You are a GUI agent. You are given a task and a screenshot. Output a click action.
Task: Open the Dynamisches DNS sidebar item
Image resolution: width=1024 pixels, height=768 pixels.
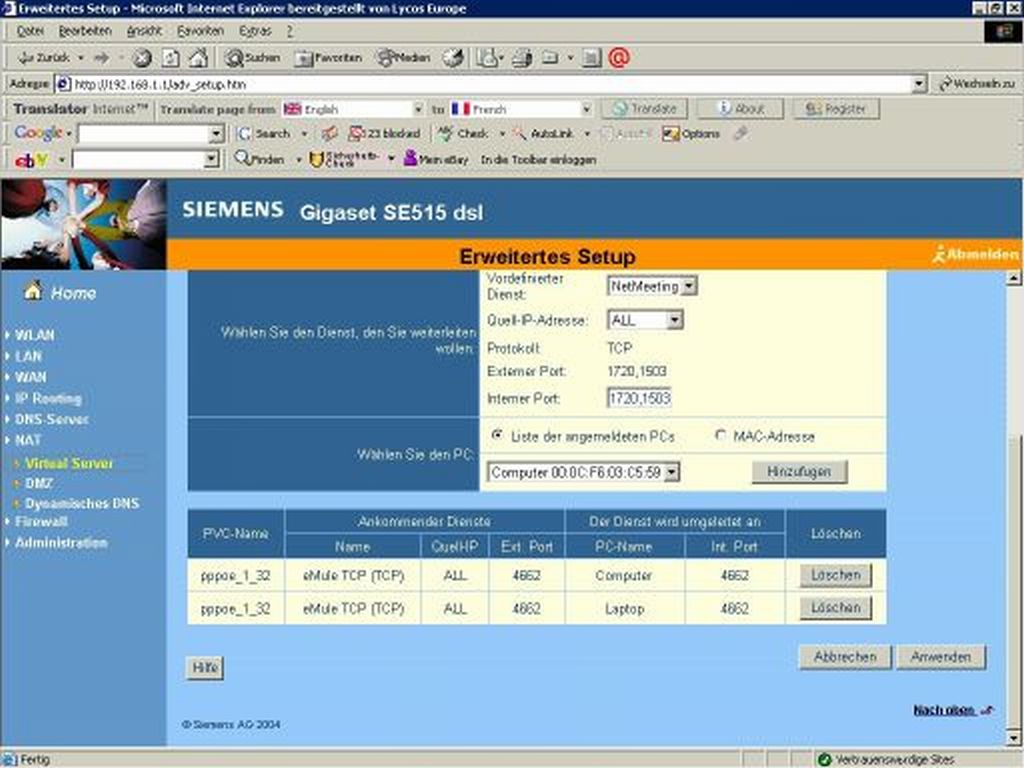click(82, 504)
